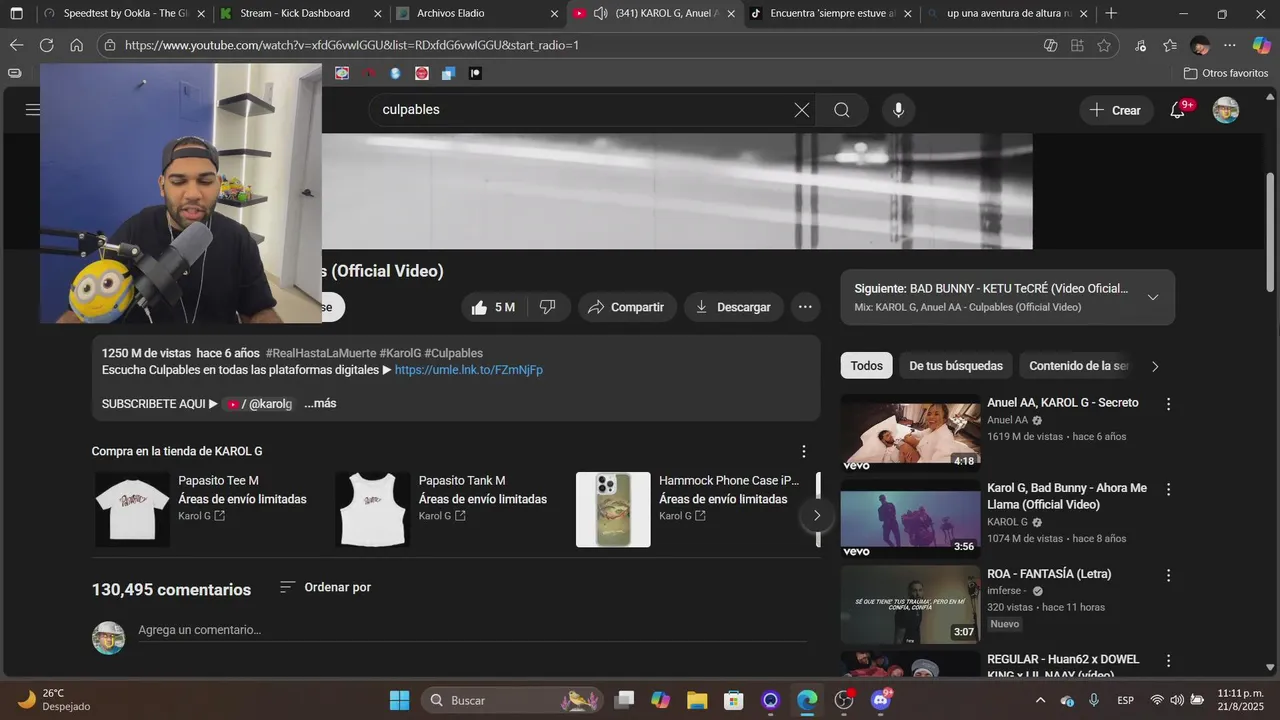Click the magnifier search button
Viewport: 1280px width, 720px height.
click(x=842, y=110)
